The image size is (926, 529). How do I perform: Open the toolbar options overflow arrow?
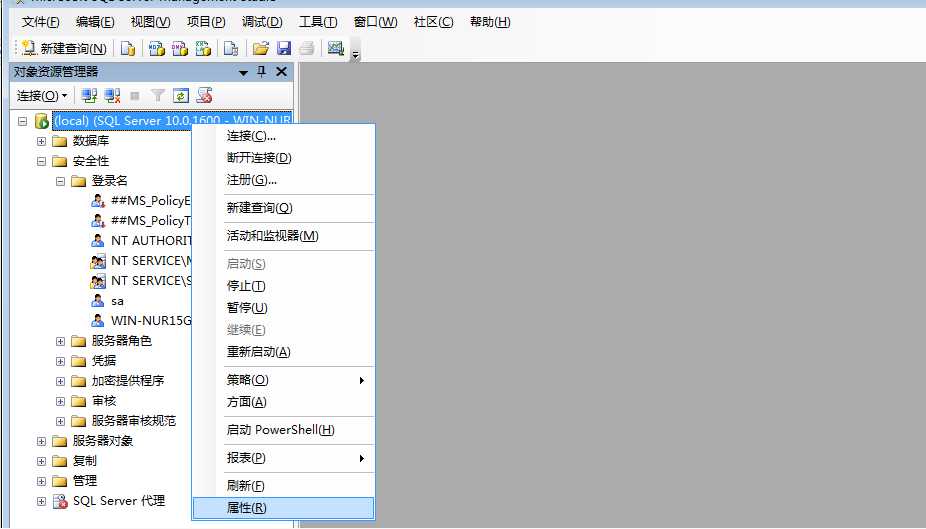coord(356,55)
